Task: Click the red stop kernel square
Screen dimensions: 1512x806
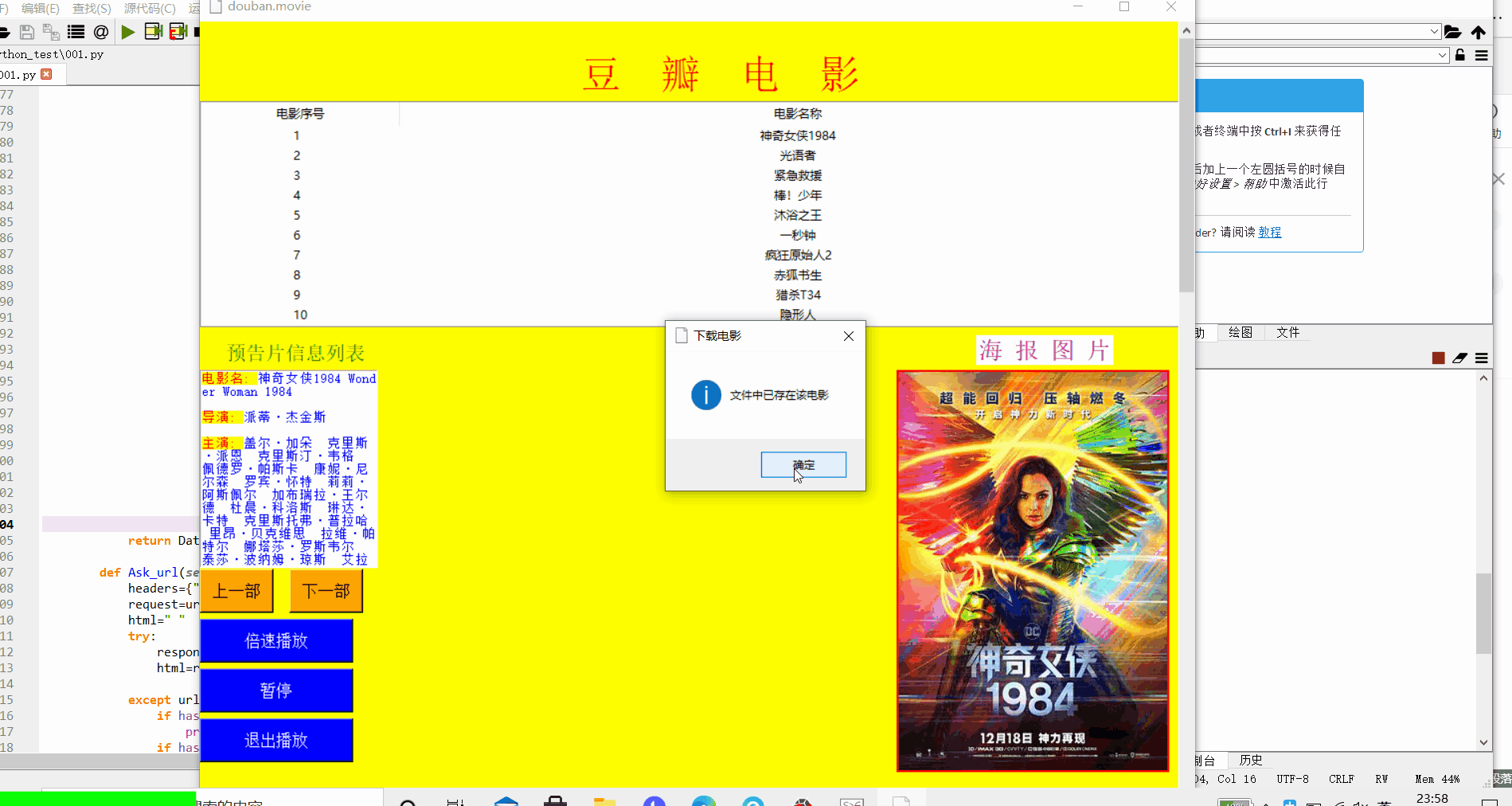Action: click(x=1438, y=358)
